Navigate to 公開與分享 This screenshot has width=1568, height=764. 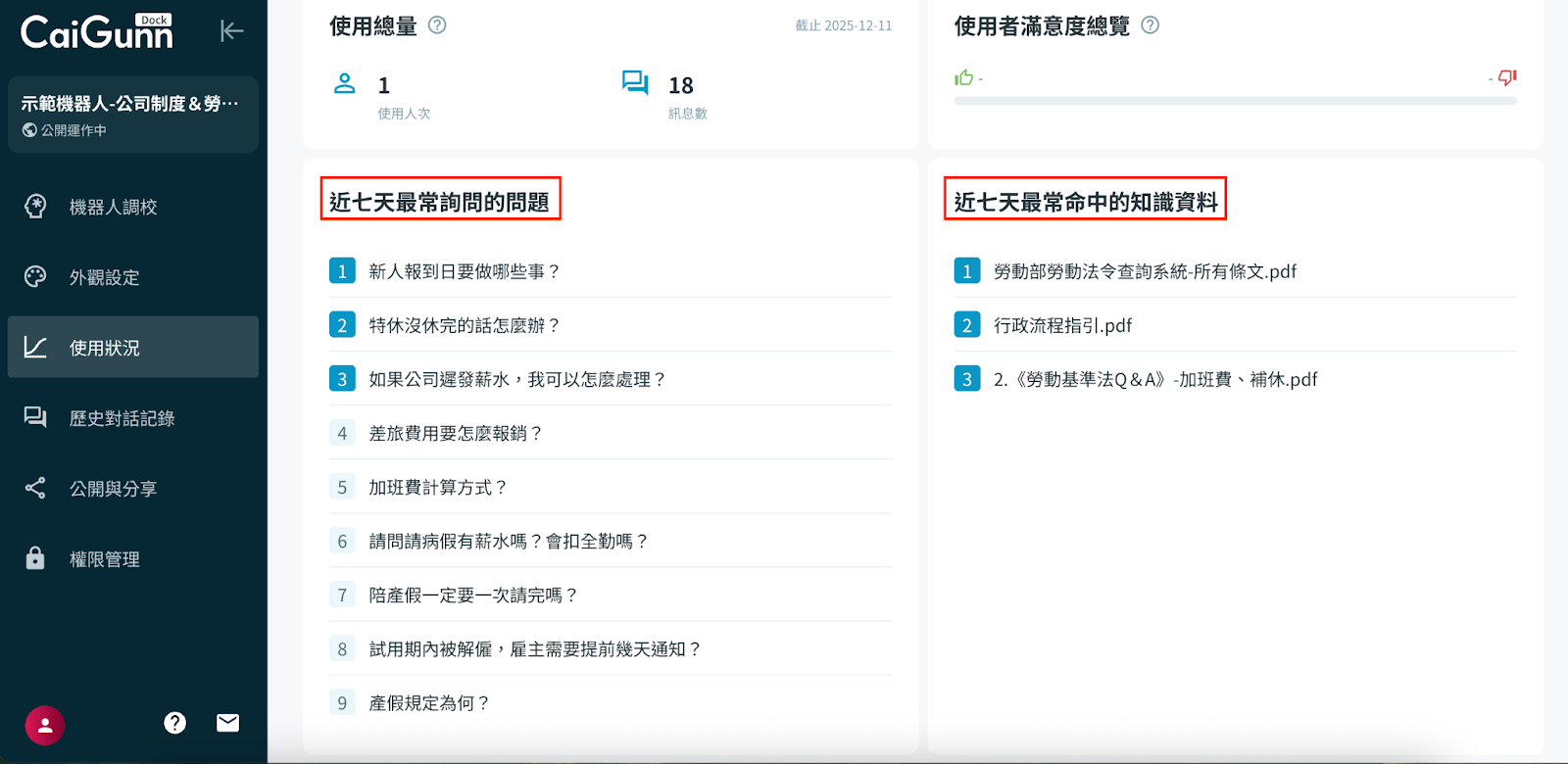coord(113,489)
